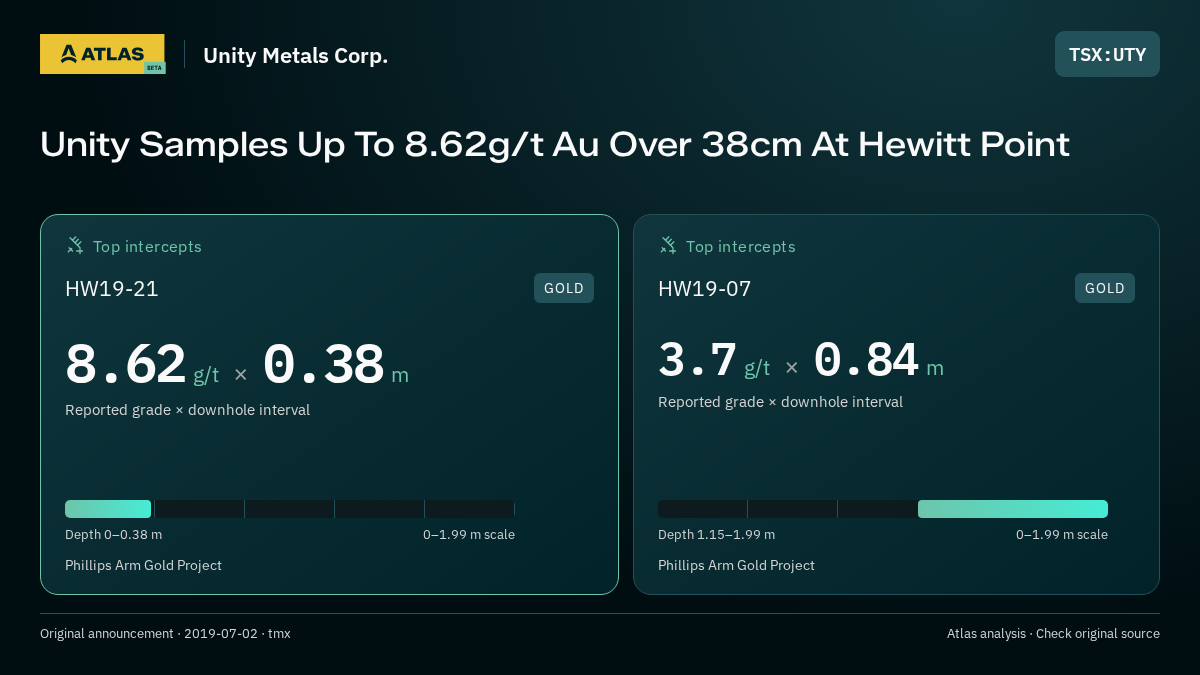Click the 3.7 g/t grade value
1200x675 pixels.
[x=714, y=360]
